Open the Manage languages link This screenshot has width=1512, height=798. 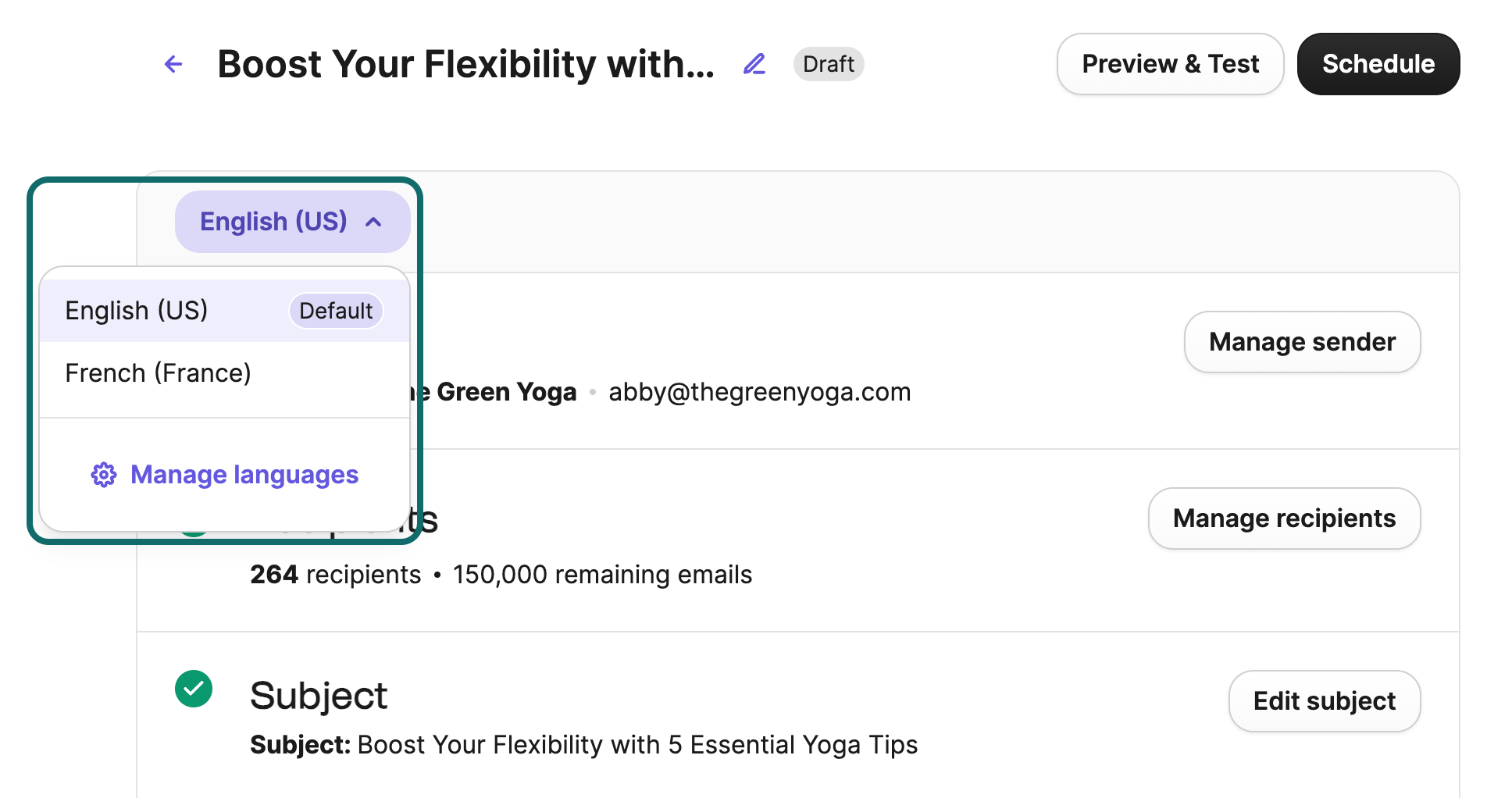[x=244, y=475]
